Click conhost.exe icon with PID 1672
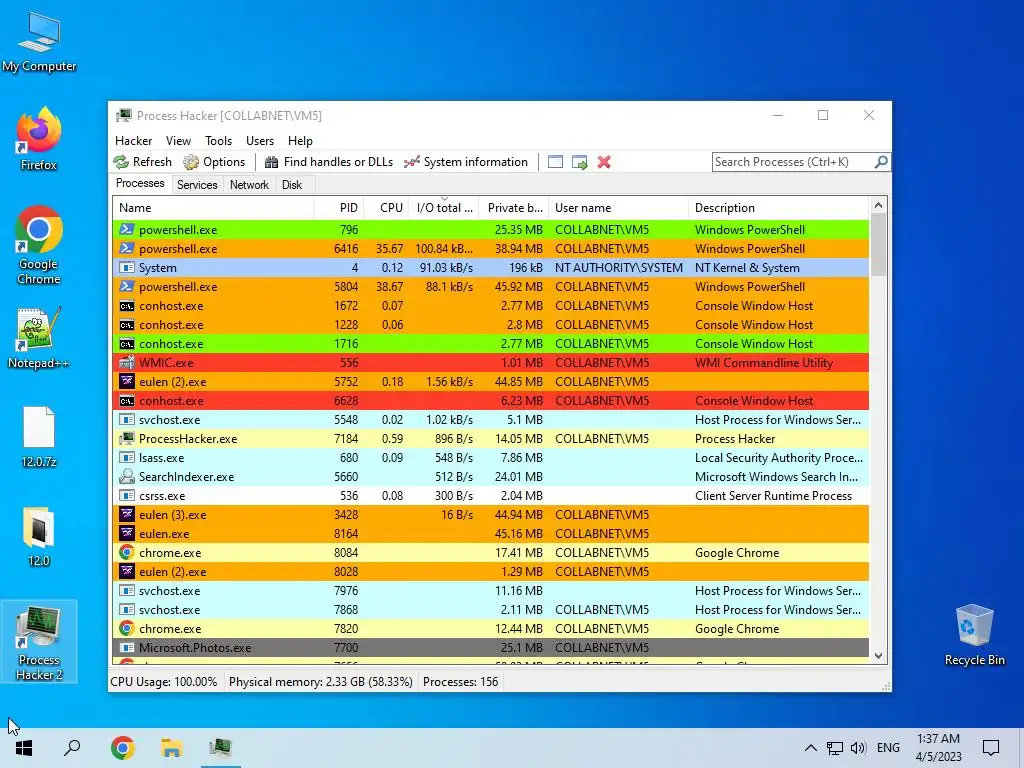The height and width of the screenshot is (768, 1024). tap(127, 306)
